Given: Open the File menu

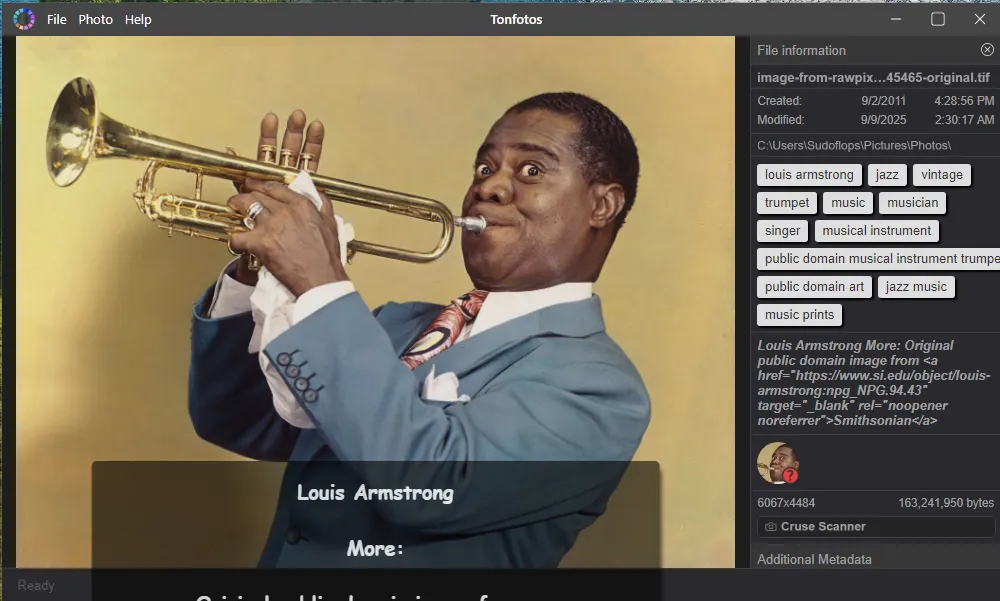Looking at the screenshot, I should pos(57,20).
